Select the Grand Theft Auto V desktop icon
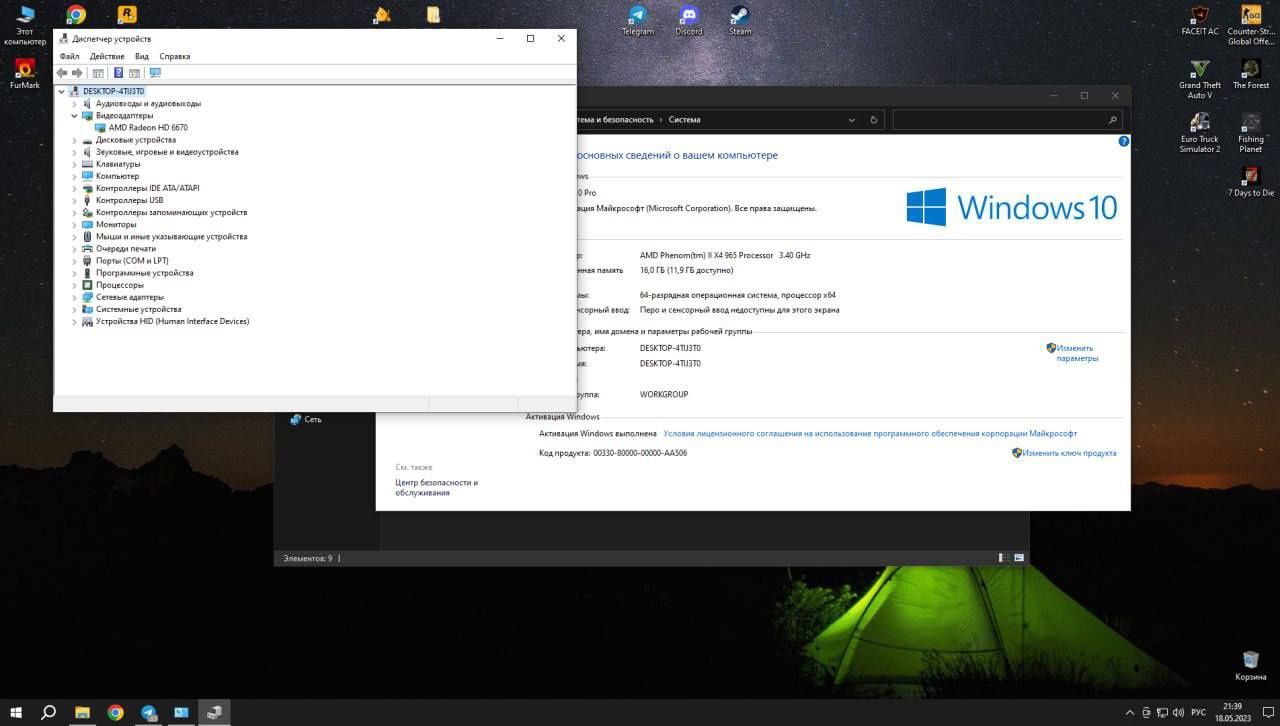Viewport: 1280px width, 726px height. point(1200,79)
